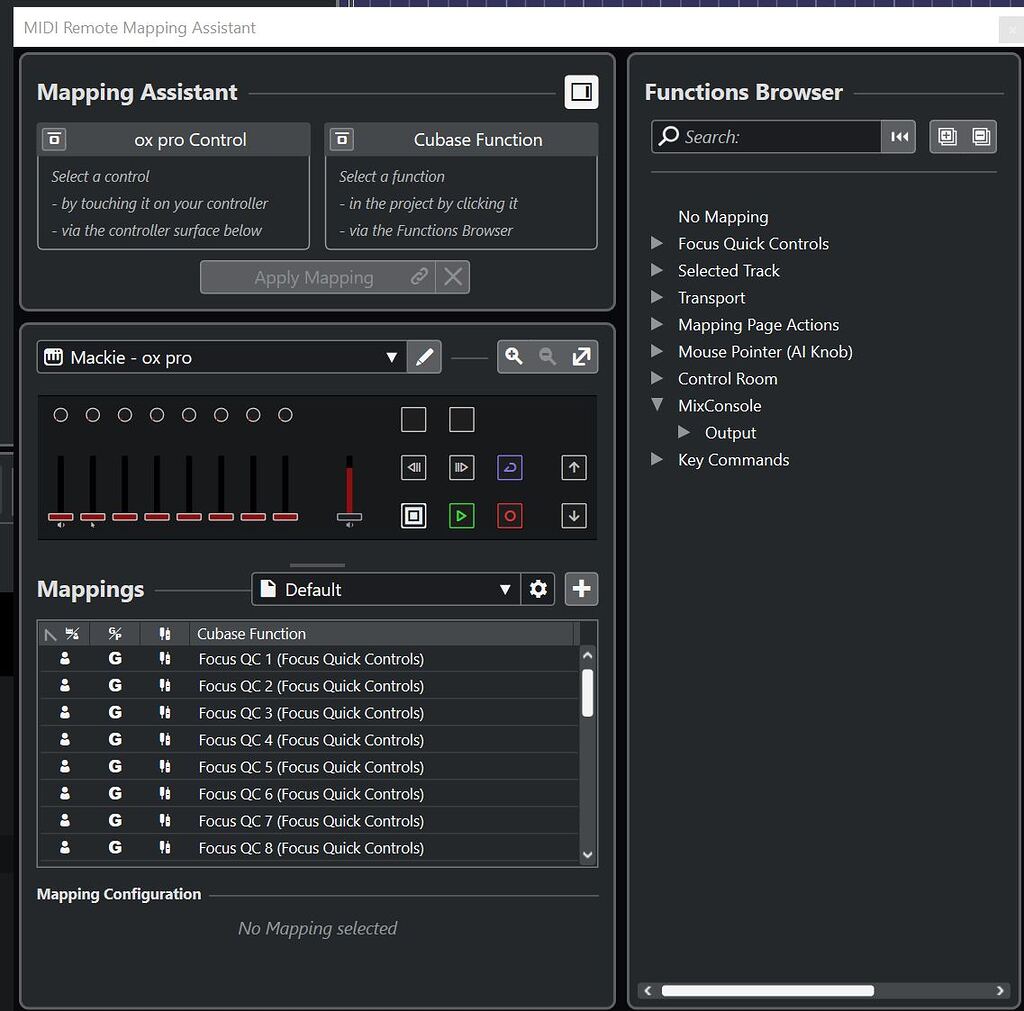Expand the Transport function category
Viewport: 1024px width, 1011px height.
(x=657, y=298)
